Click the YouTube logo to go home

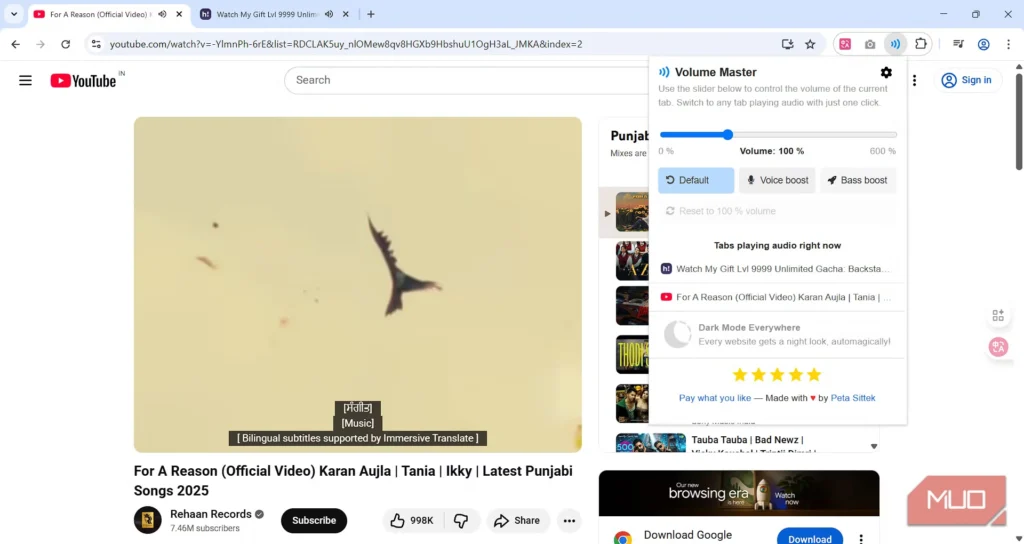(x=84, y=80)
